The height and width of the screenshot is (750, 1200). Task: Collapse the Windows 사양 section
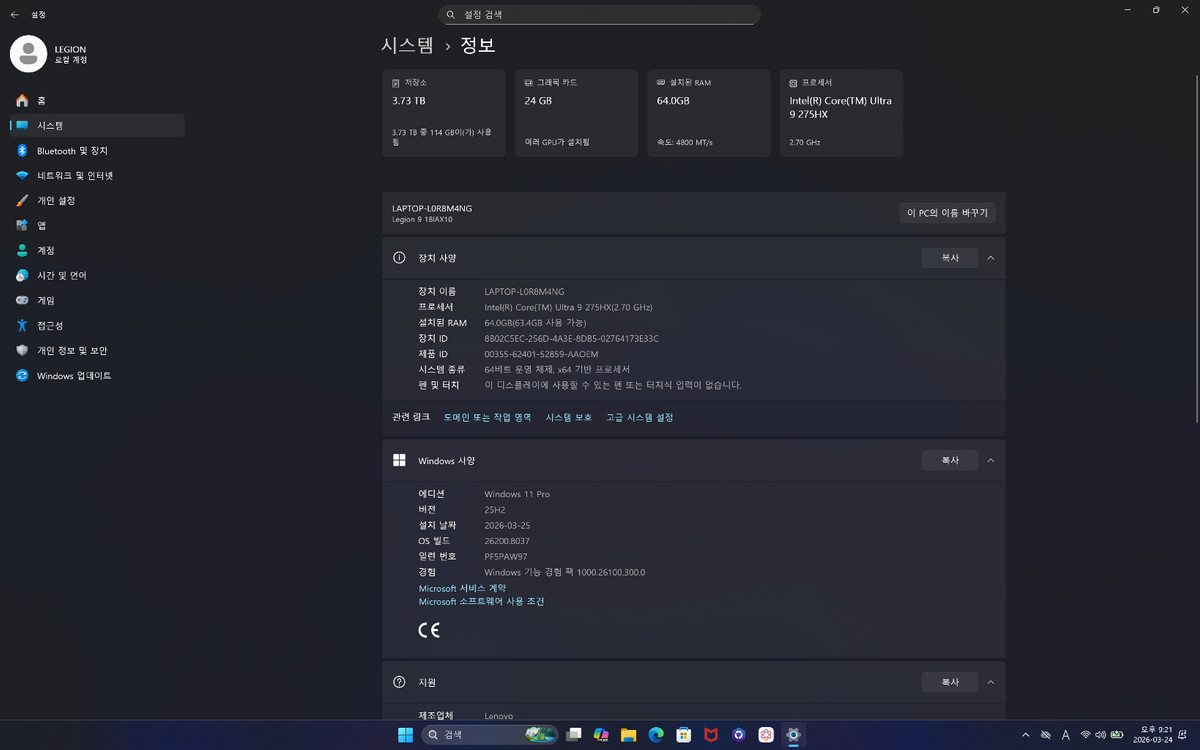990,460
